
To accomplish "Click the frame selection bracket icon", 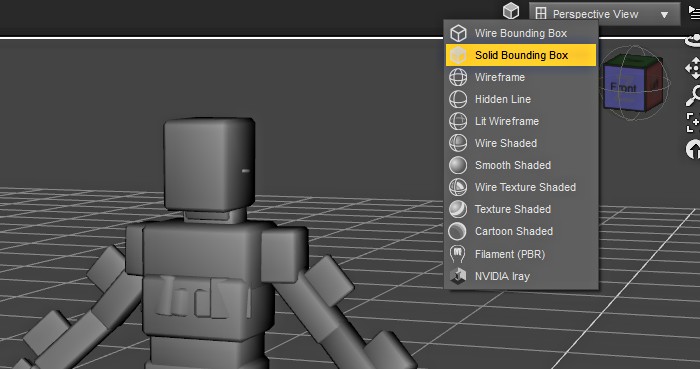I will (693, 122).
